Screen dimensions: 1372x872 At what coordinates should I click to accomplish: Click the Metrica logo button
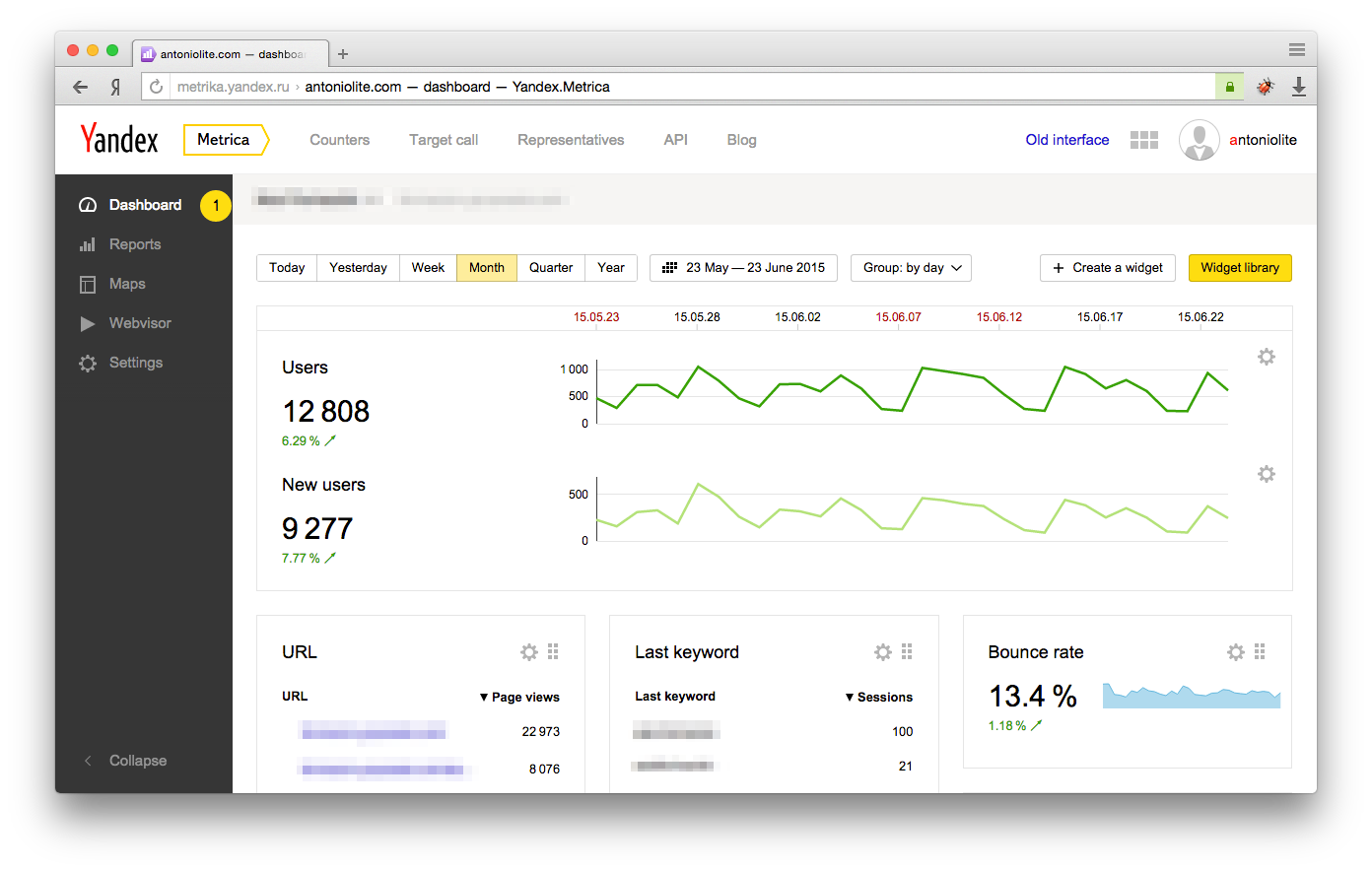tap(226, 140)
